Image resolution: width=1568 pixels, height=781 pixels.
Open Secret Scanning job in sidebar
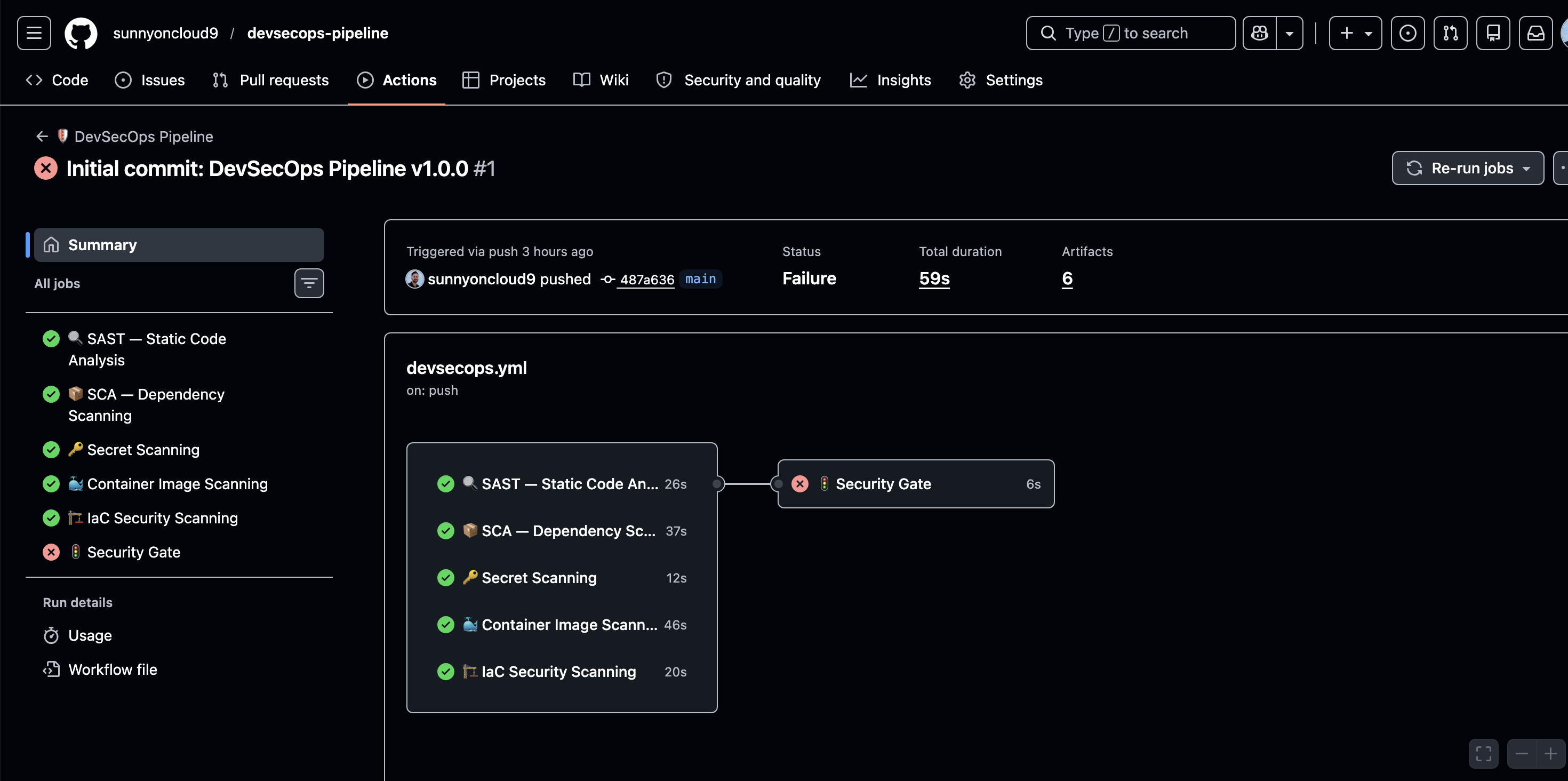179,450
